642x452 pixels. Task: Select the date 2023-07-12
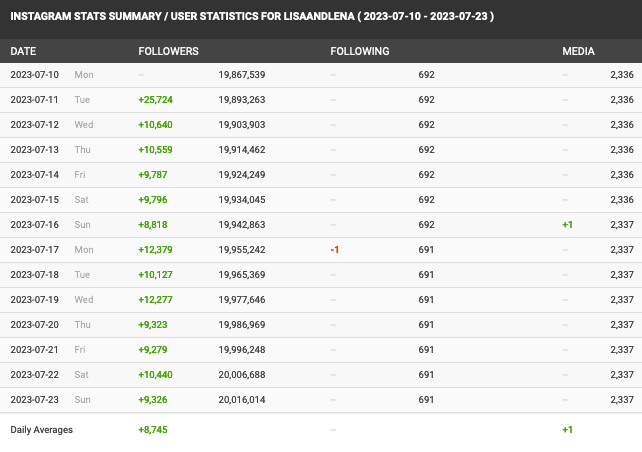click(35, 125)
